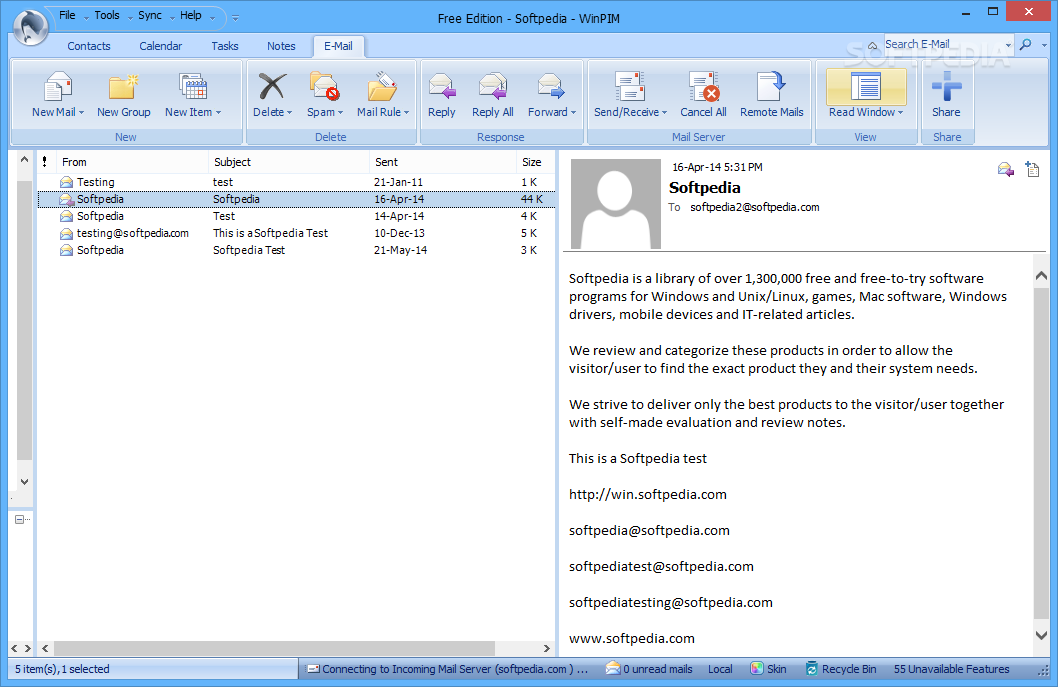Viewport: 1058px width, 687px height.
Task: Sort list by the importance flag column
Action: (x=45, y=162)
